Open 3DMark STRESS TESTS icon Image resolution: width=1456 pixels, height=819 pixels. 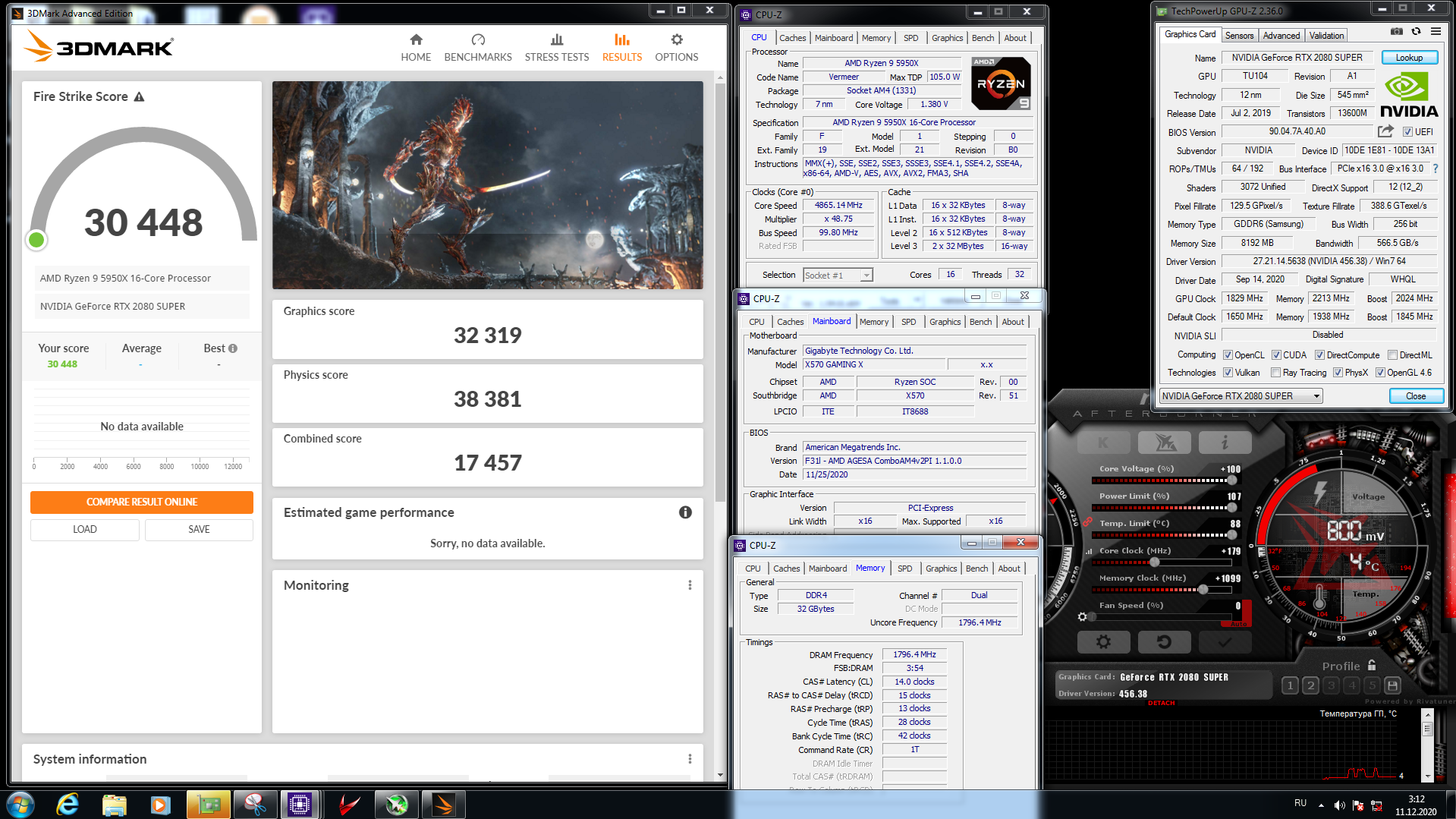coord(557,40)
